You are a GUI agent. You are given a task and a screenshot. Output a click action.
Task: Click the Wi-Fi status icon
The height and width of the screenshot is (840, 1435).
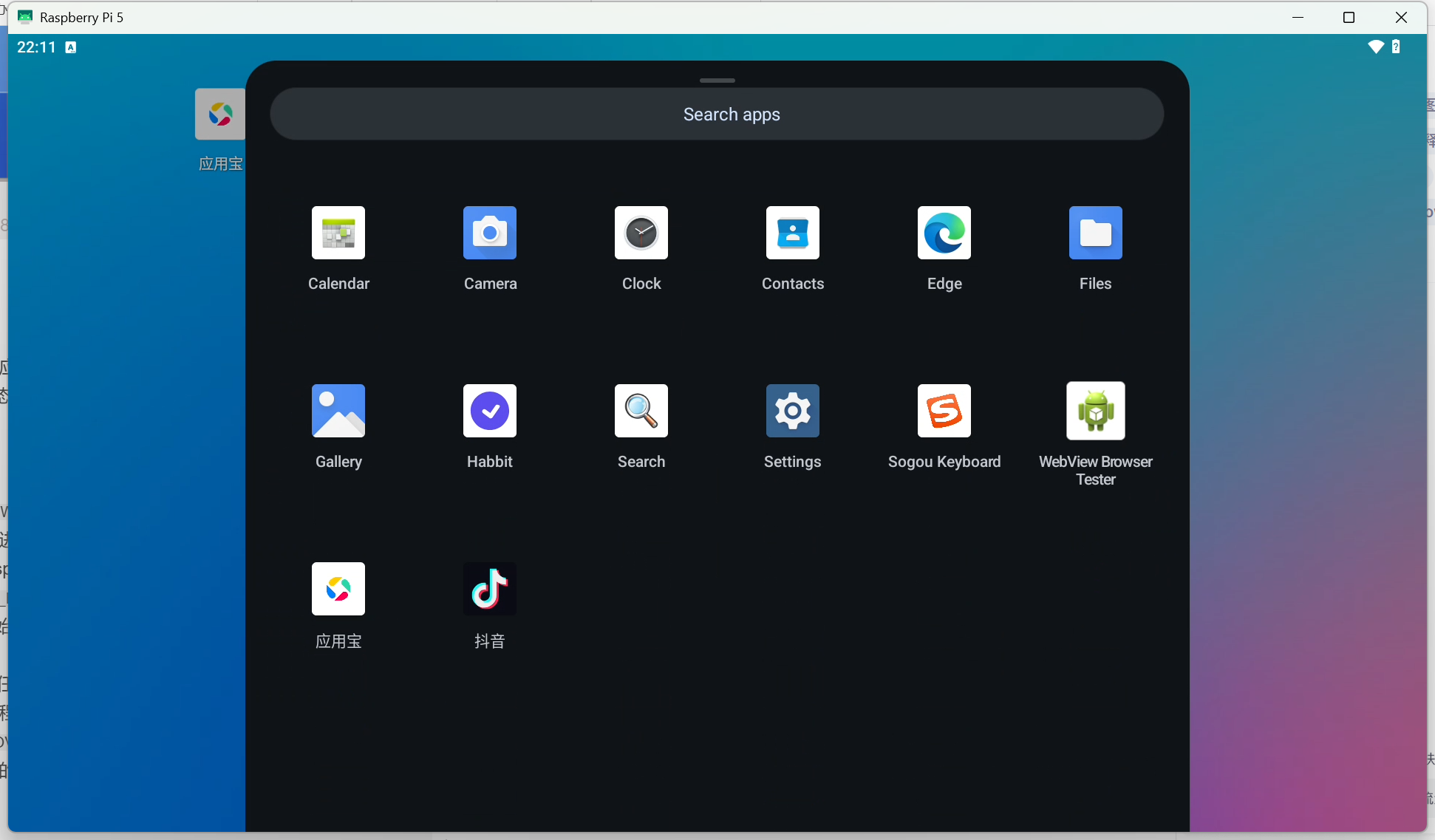[x=1376, y=47]
